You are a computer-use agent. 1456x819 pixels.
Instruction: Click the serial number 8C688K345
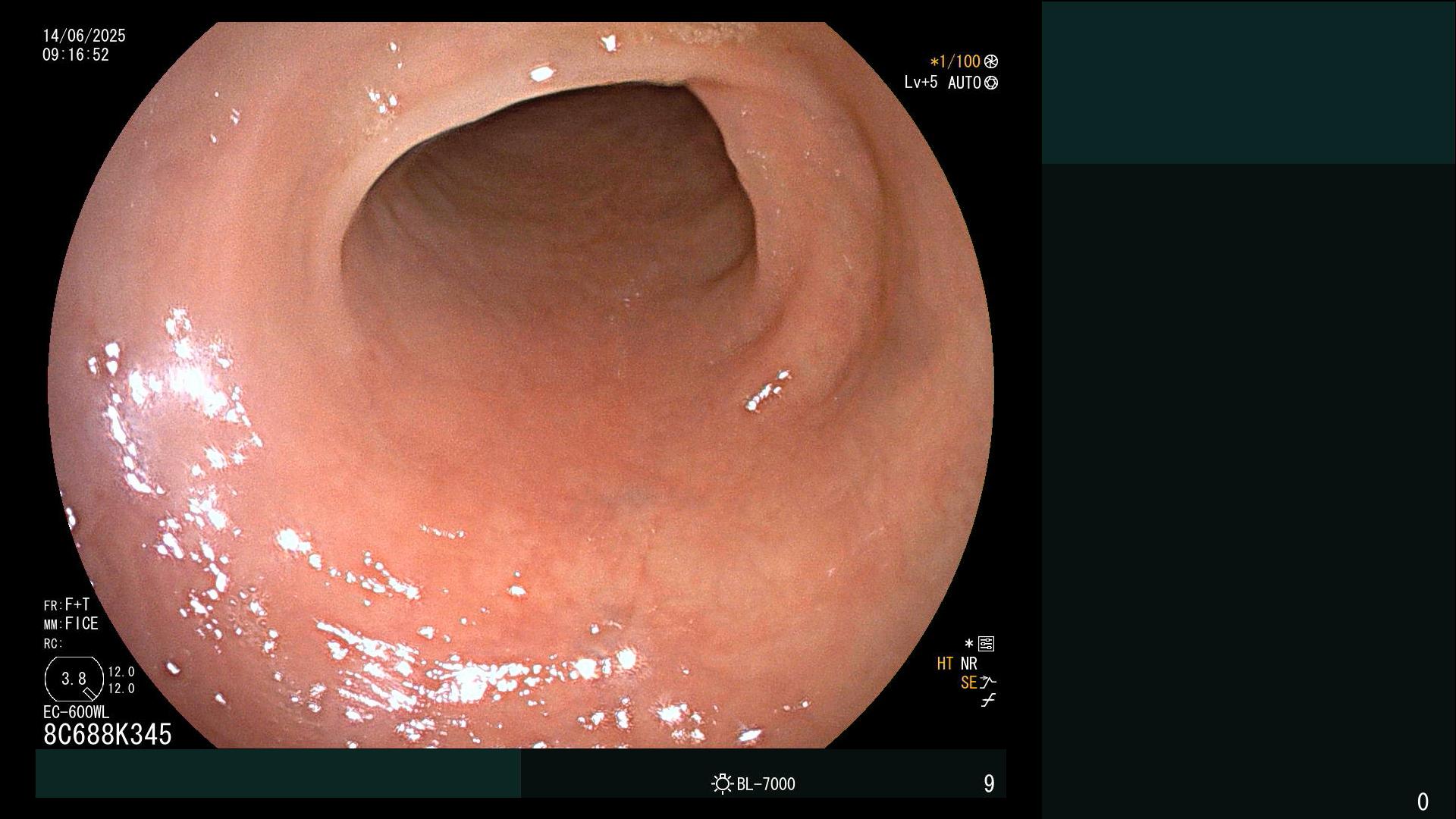(108, 734)
